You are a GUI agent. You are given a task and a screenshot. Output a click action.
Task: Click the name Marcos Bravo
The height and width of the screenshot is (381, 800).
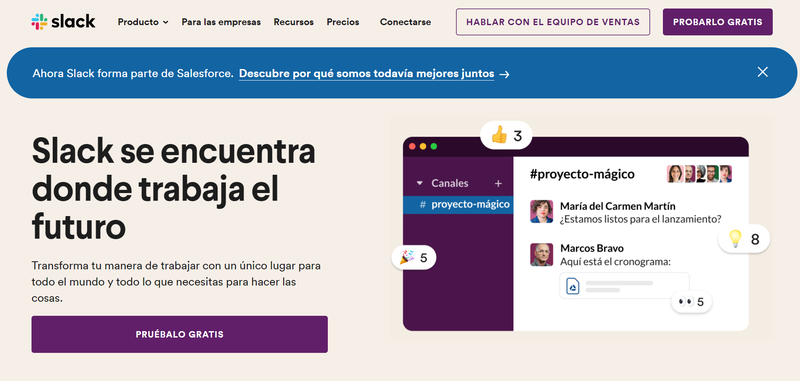click(592, 248)
